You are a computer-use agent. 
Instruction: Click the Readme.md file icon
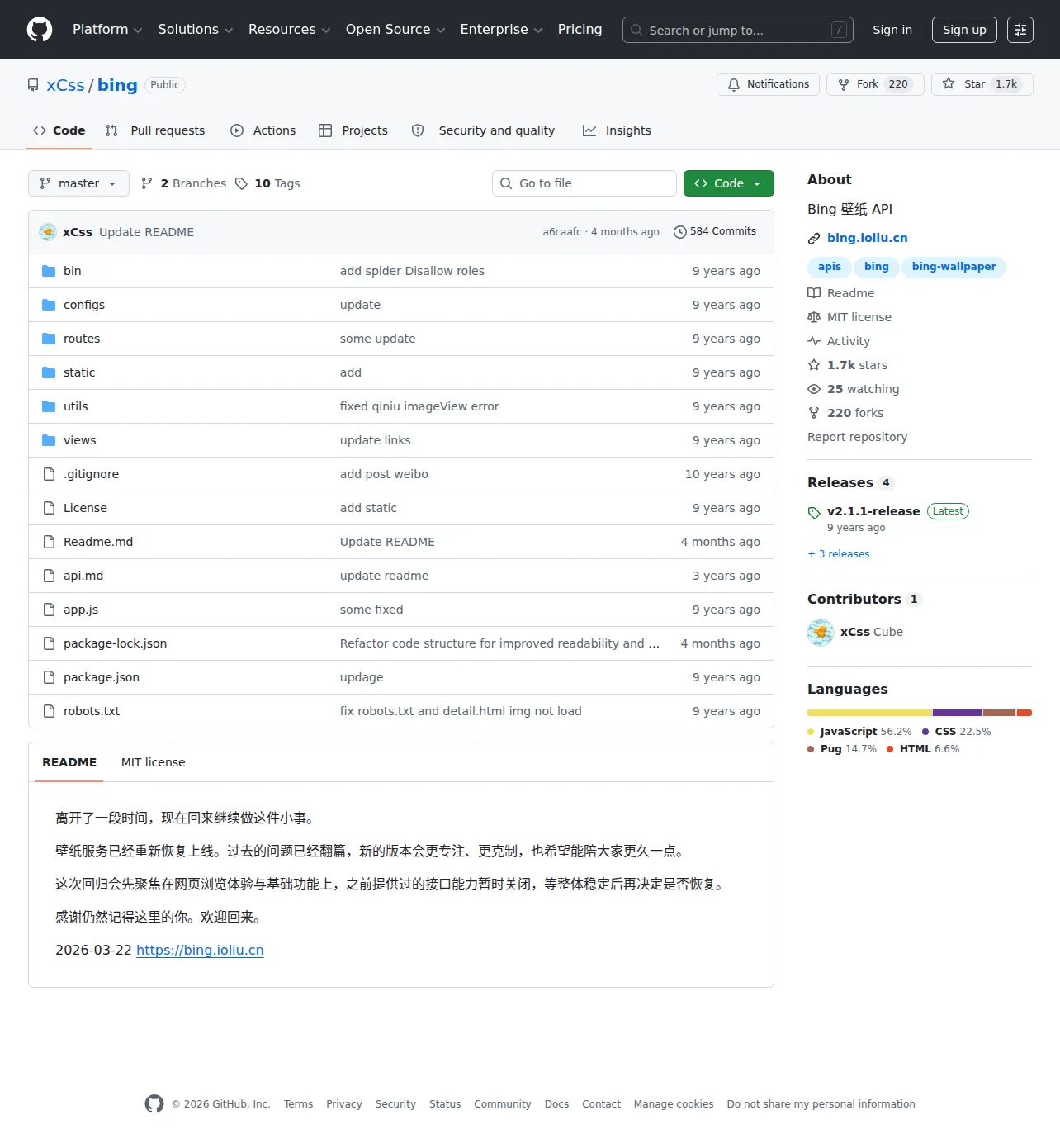(49, 542)
